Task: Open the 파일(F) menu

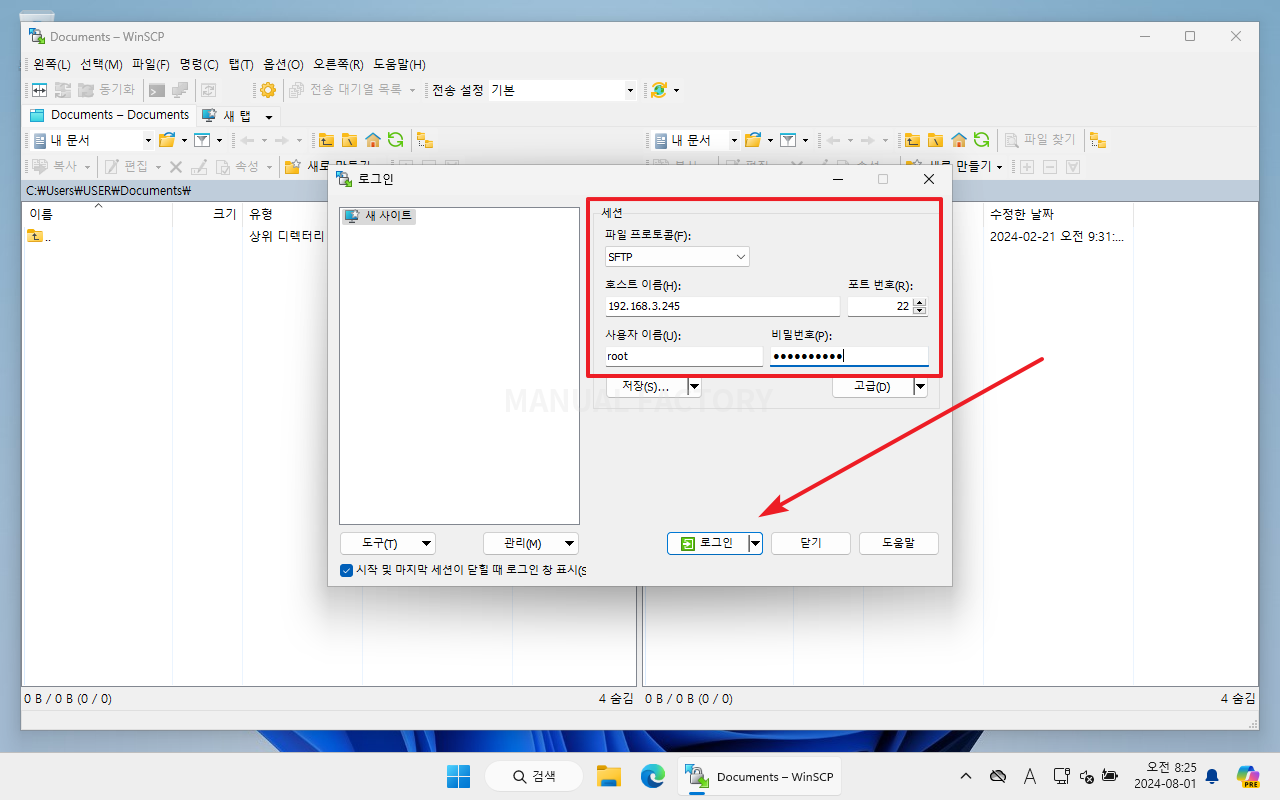Action: pos(151,64)
